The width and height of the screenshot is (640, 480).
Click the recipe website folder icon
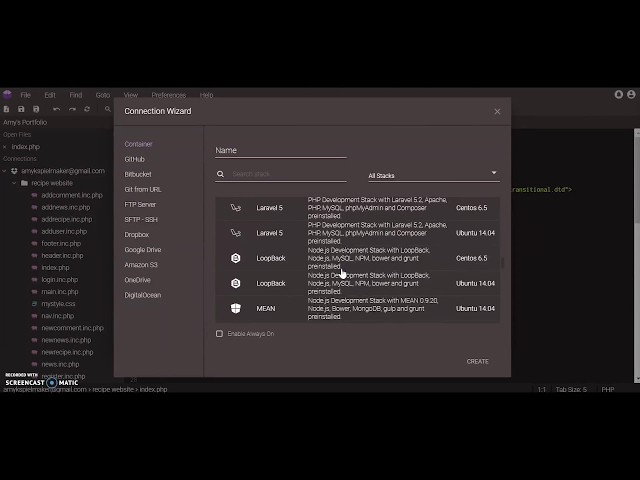pos(24,183)
